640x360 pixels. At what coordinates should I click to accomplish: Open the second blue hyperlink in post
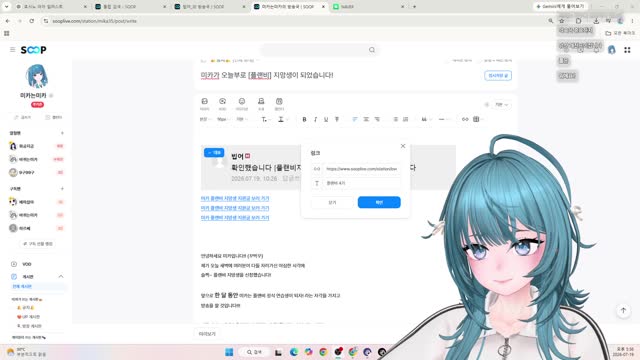(x=235, y=208)
